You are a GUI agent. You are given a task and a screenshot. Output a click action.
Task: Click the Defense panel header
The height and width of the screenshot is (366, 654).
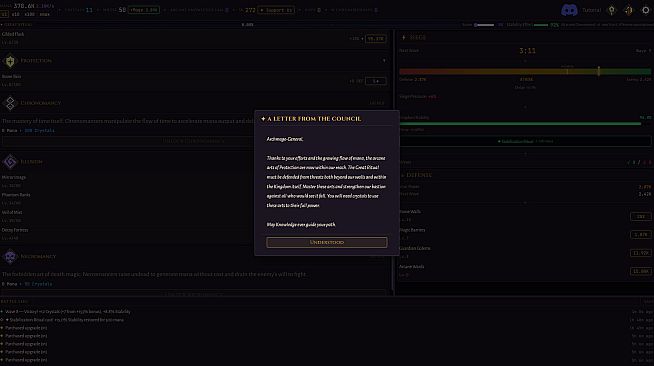pos(419,175)
